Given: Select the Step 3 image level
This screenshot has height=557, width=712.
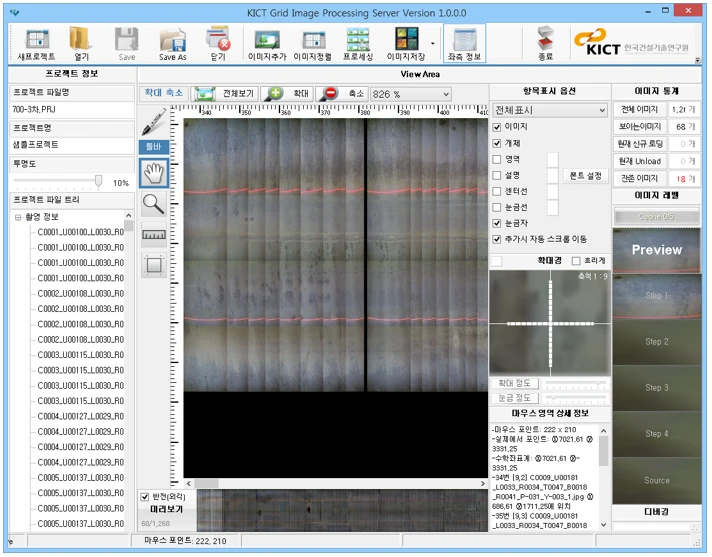Looking at the screenshot, I should tap(657, 388).
